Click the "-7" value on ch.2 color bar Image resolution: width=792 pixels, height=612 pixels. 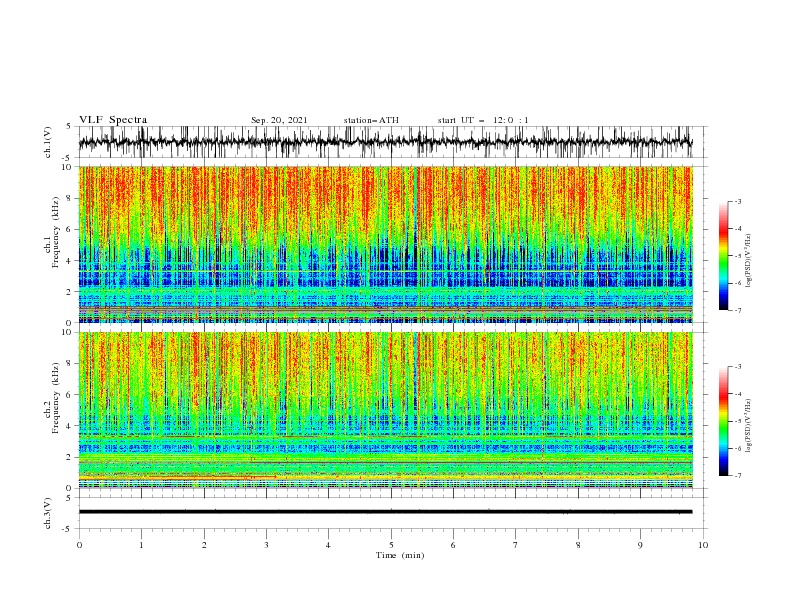[x=737, y=475]
